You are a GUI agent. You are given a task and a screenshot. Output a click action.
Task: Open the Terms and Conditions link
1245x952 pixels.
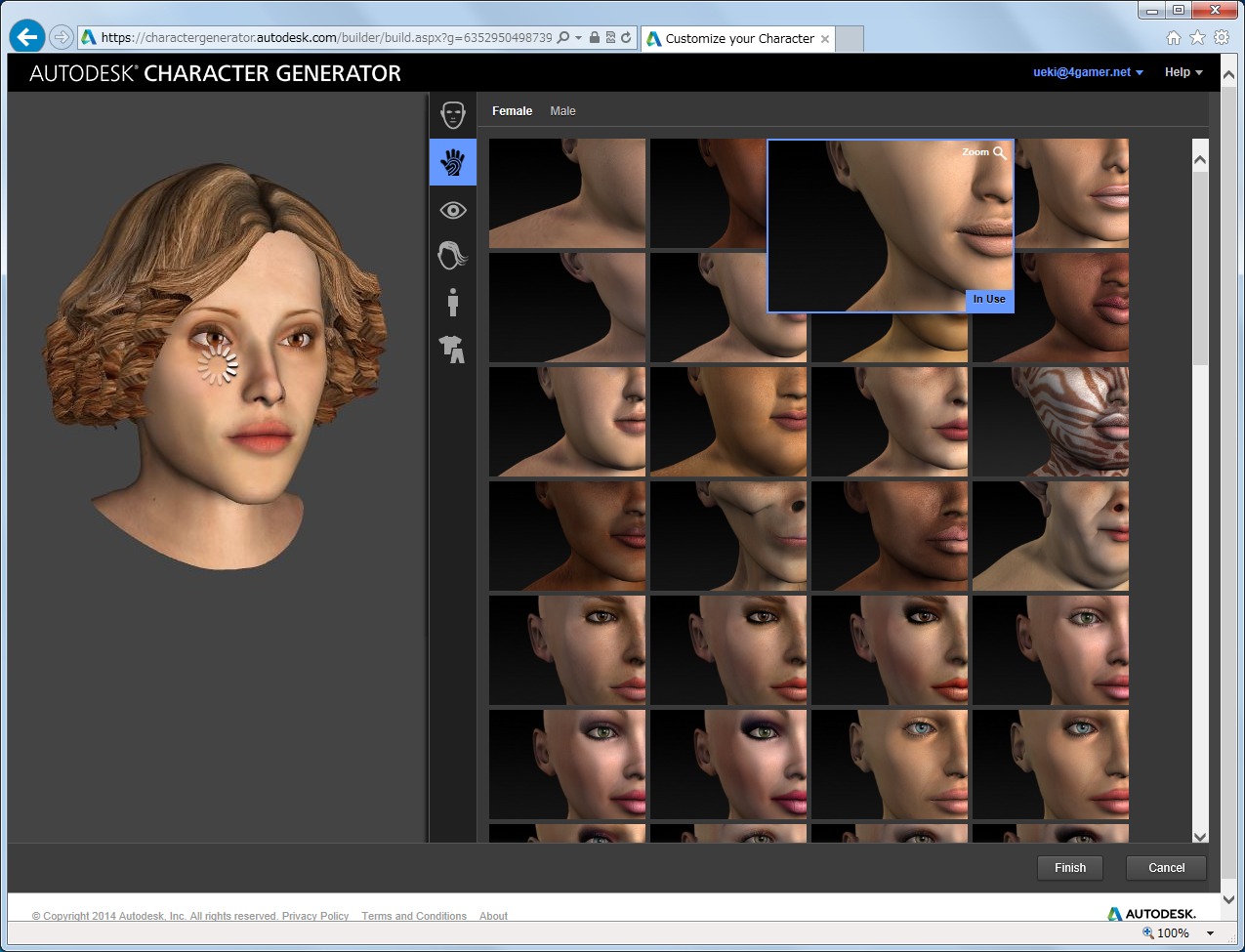pos(413,916)
